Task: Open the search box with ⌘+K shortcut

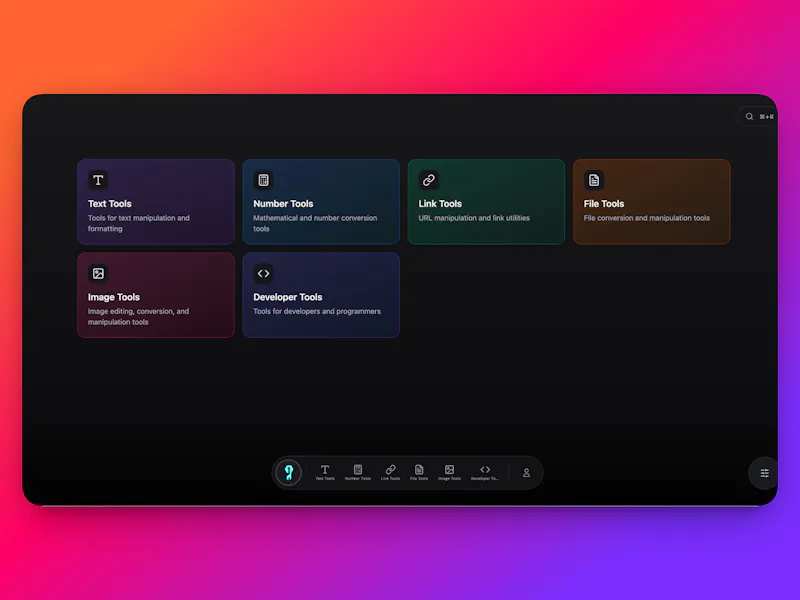Action: point(758,117)
